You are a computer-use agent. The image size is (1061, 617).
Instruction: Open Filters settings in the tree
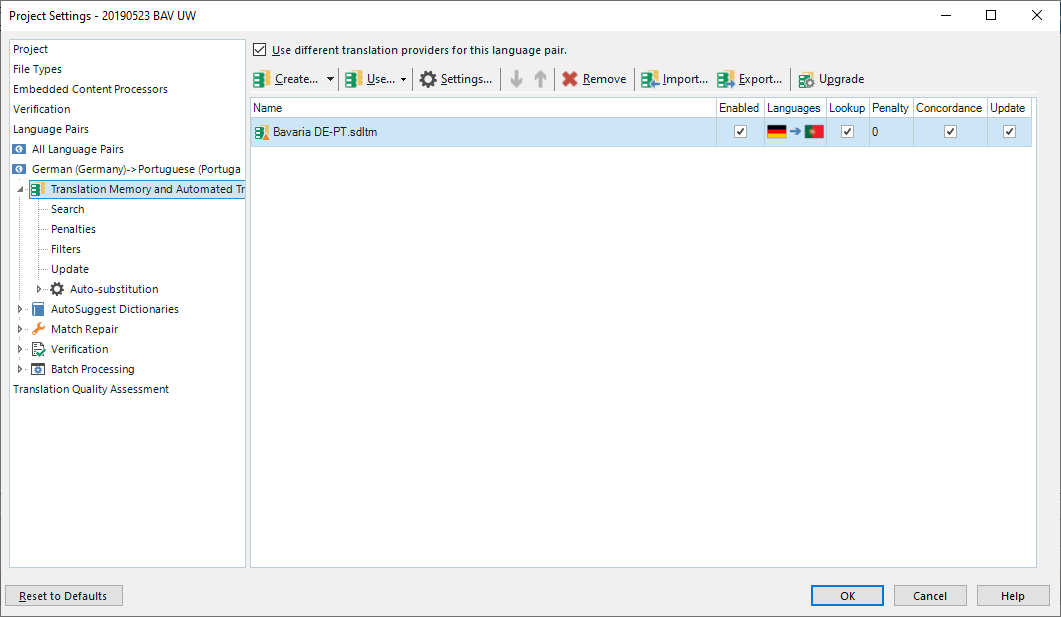[66, 249]
